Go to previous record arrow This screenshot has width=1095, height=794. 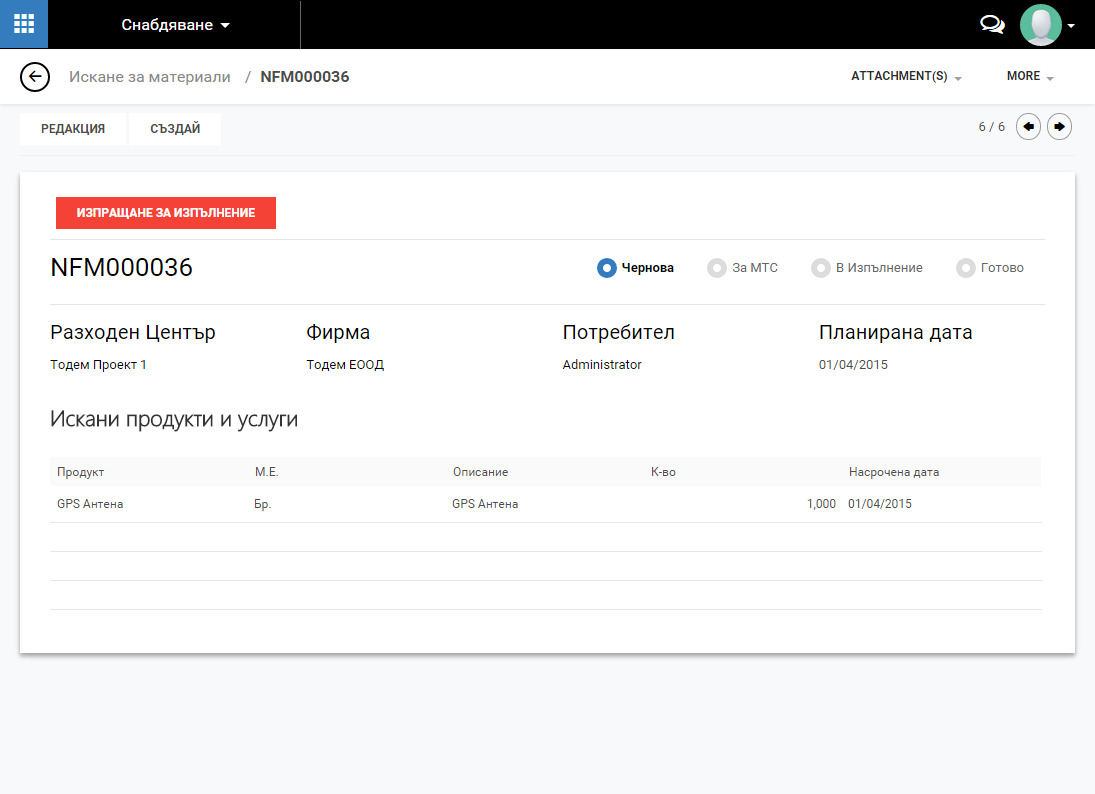(x=1028, y=127)
